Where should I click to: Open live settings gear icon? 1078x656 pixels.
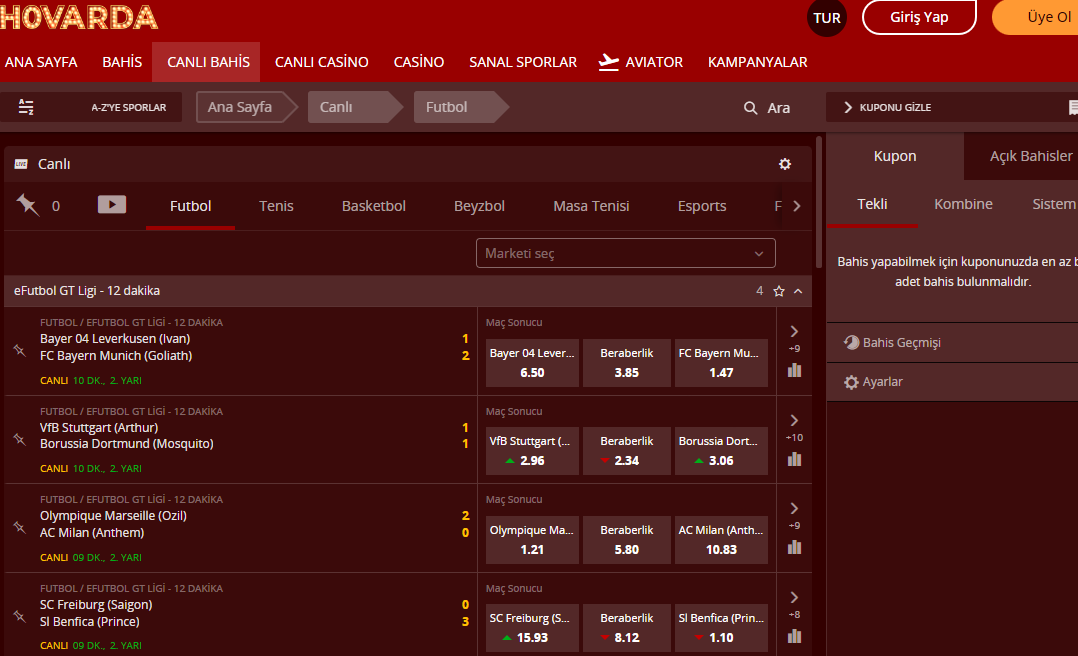(x=784, y=164)
